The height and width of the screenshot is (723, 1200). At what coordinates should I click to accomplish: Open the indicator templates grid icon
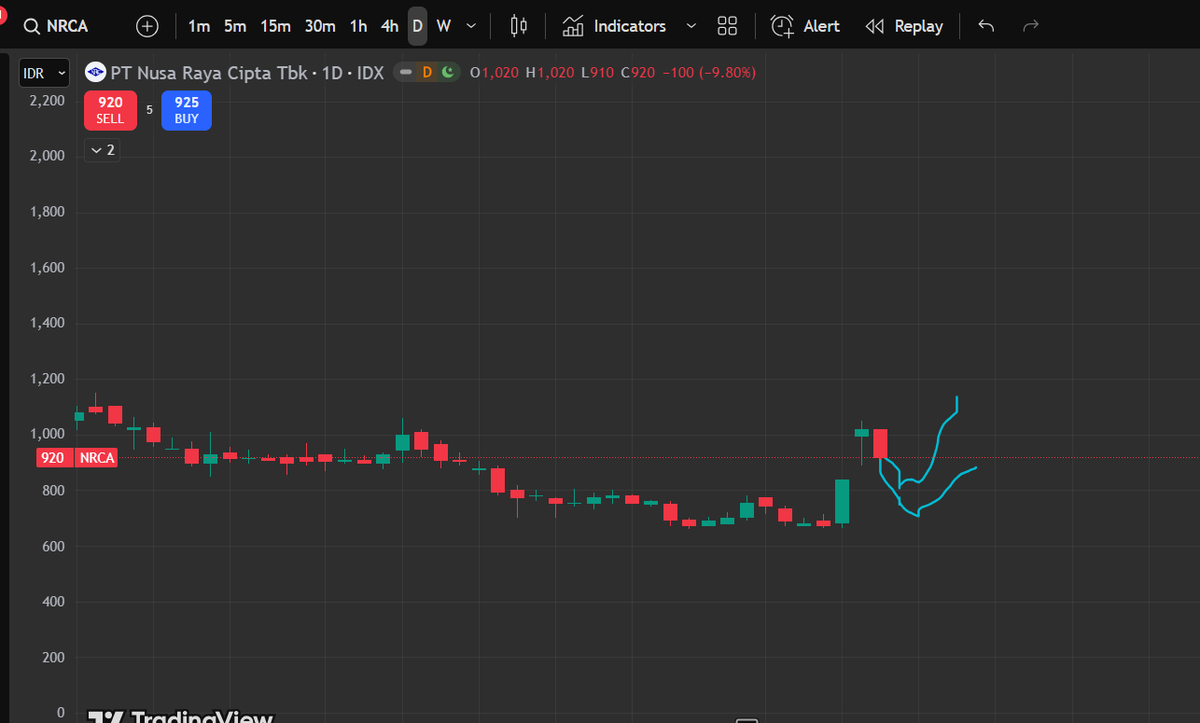(728, 26)
